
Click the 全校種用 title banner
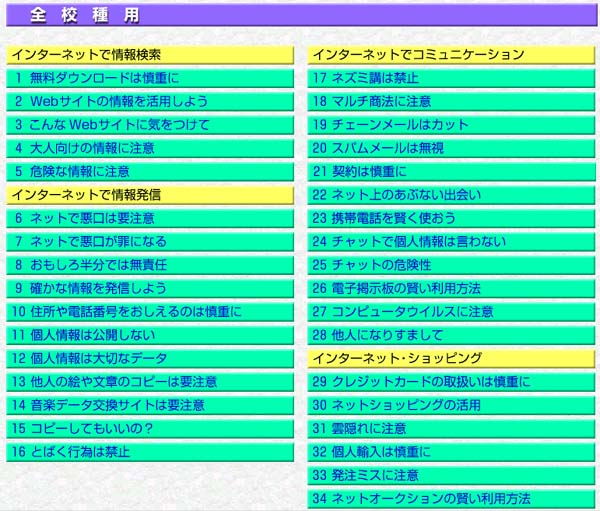302,15
